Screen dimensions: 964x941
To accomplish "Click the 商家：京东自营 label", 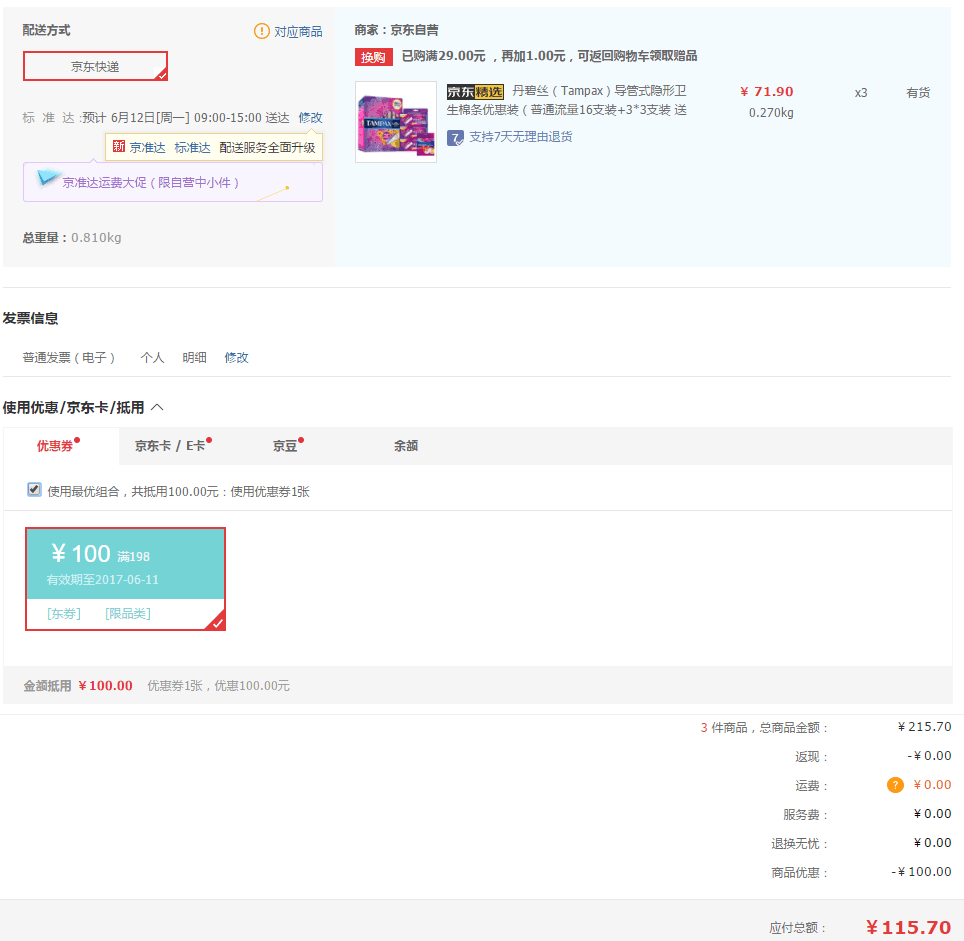I will pos(397,30).
